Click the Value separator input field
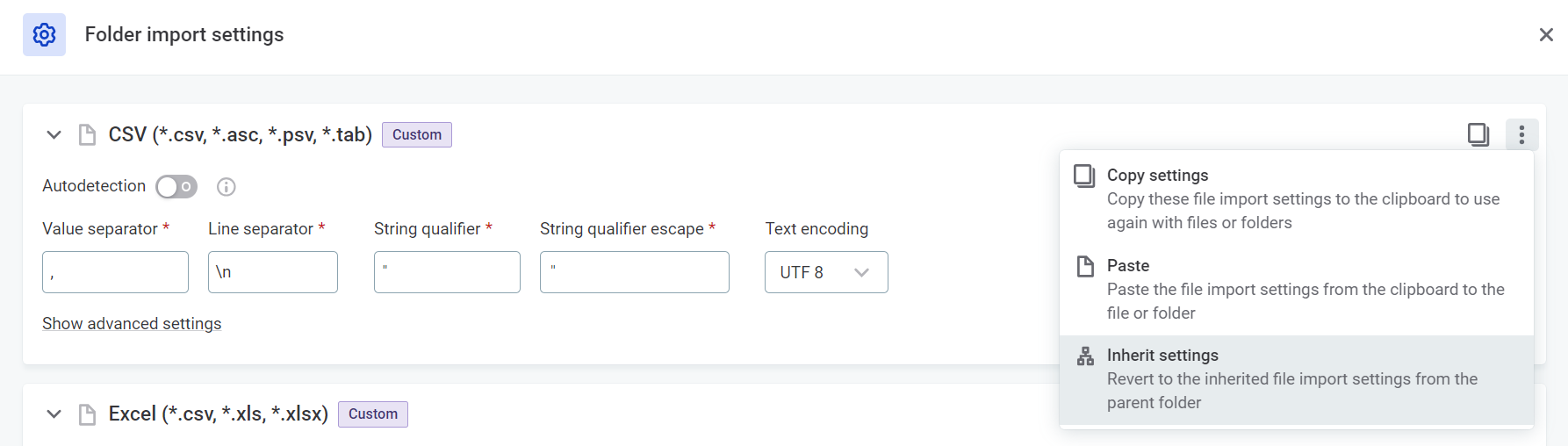Image resolution: width=1568 pixels, height=446 pixels. pyautogui.click(x=115, y=272)
